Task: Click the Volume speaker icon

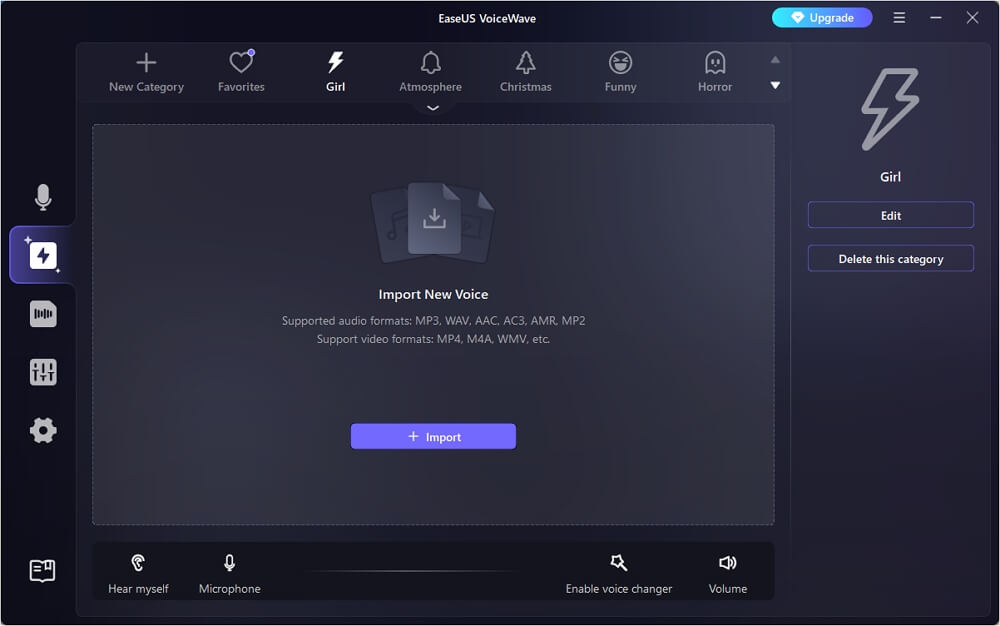Action: [727, 563]
